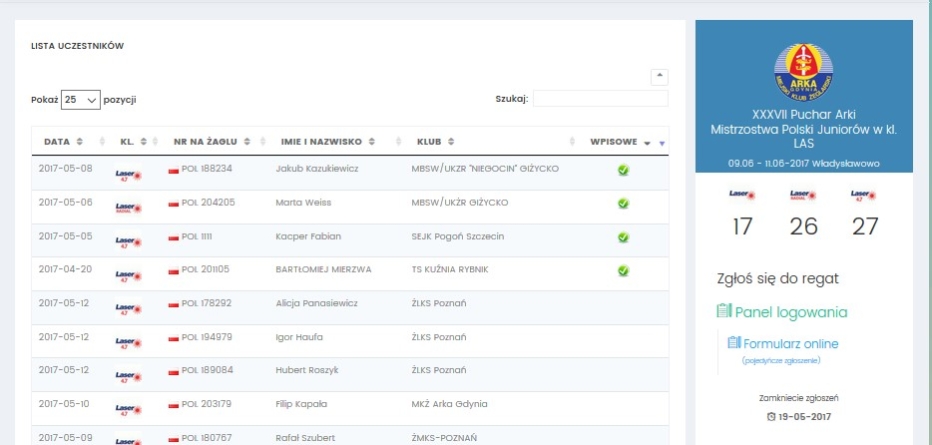Click Laser Radial class icon for Marta Weiss

coord(128,209)
